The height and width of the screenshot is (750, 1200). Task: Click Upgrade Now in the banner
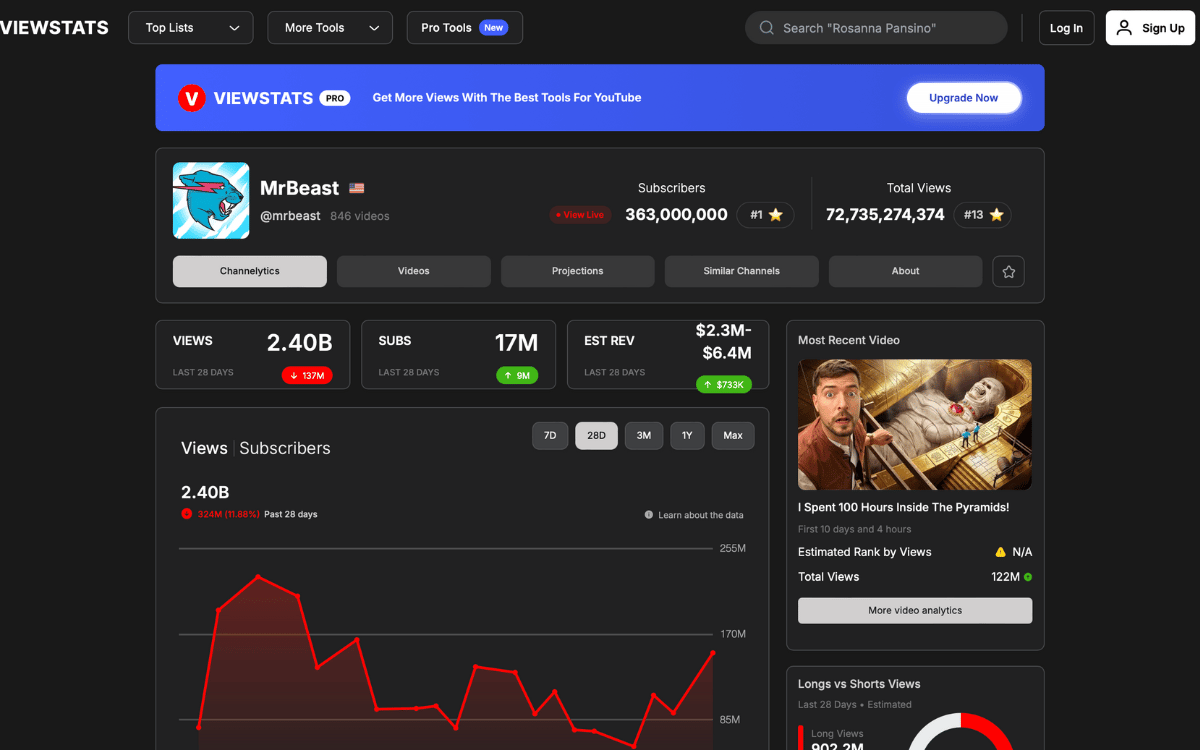(x=964, y=98)
